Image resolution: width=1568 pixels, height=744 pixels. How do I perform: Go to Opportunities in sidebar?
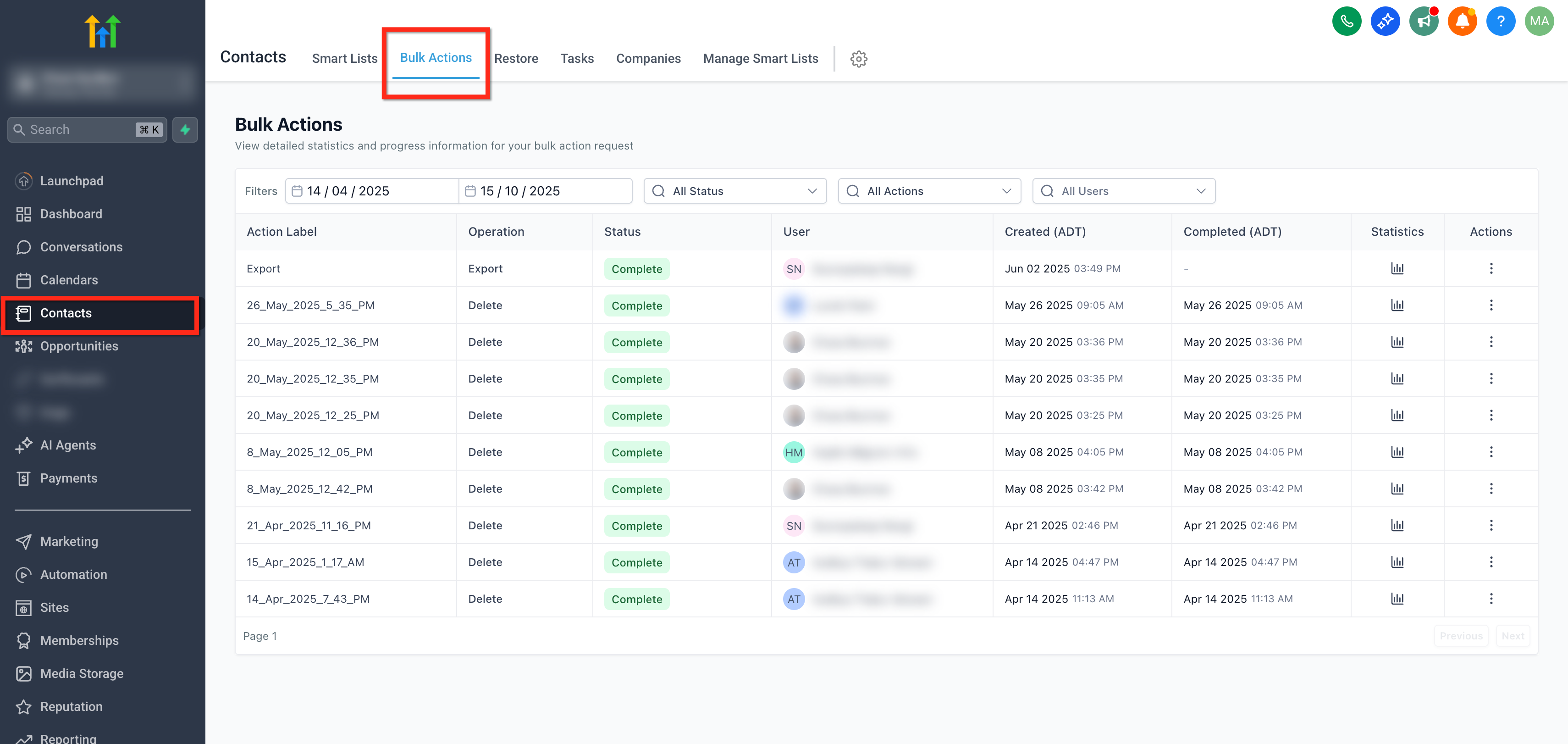79,346
